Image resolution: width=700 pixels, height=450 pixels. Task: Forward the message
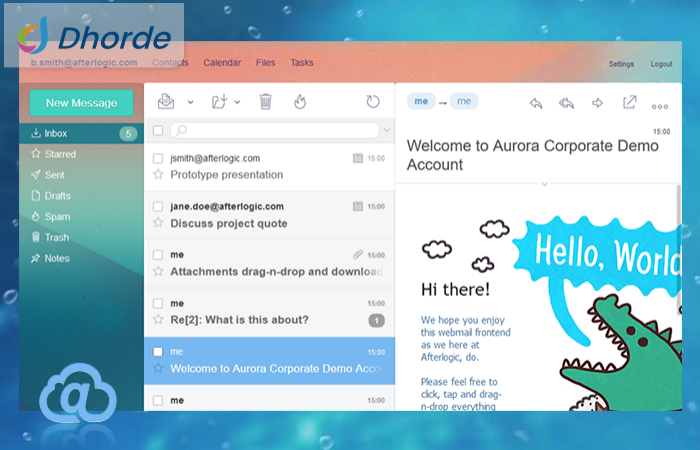597,103
